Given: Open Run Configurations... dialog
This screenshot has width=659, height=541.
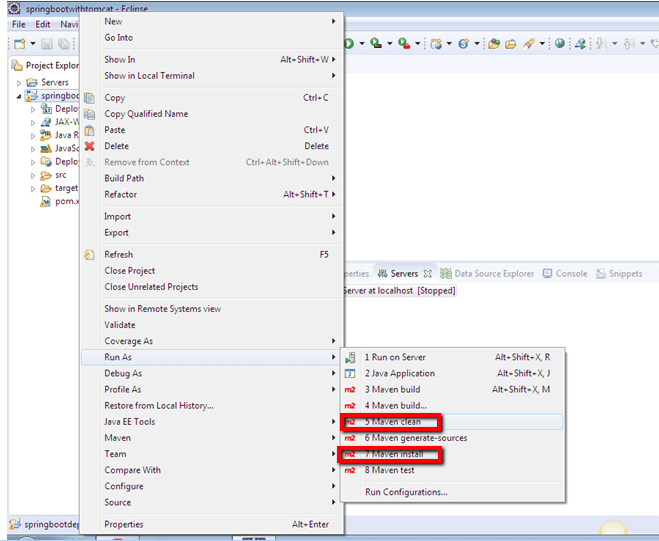Looking at the screenshot, I should click(406, 492).
